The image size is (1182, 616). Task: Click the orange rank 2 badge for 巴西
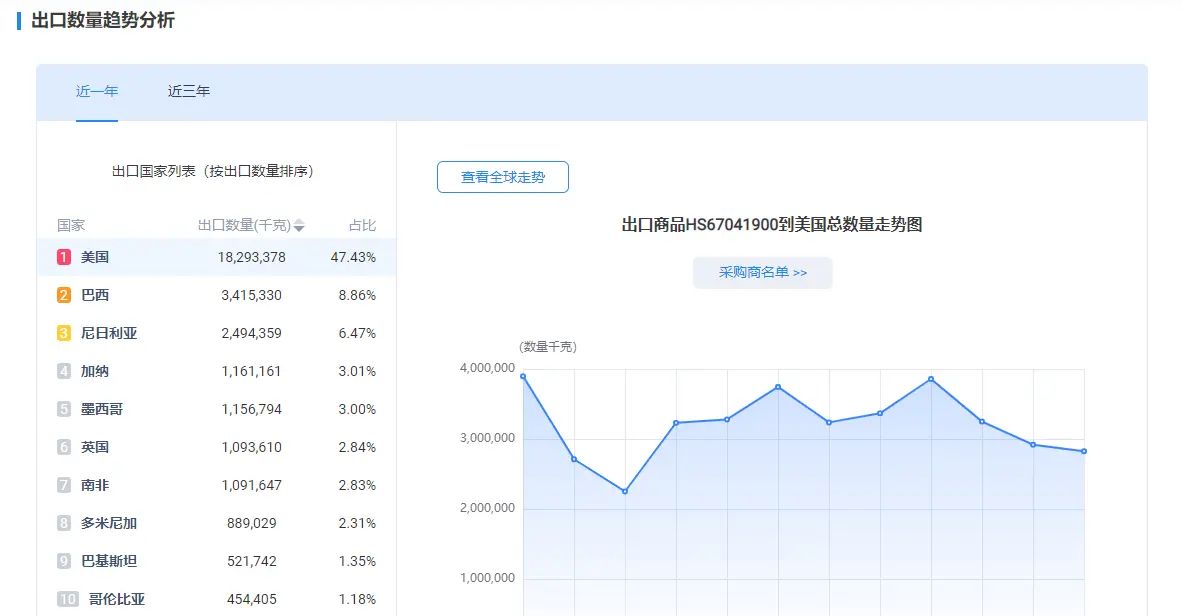click(x=62, y=295)
